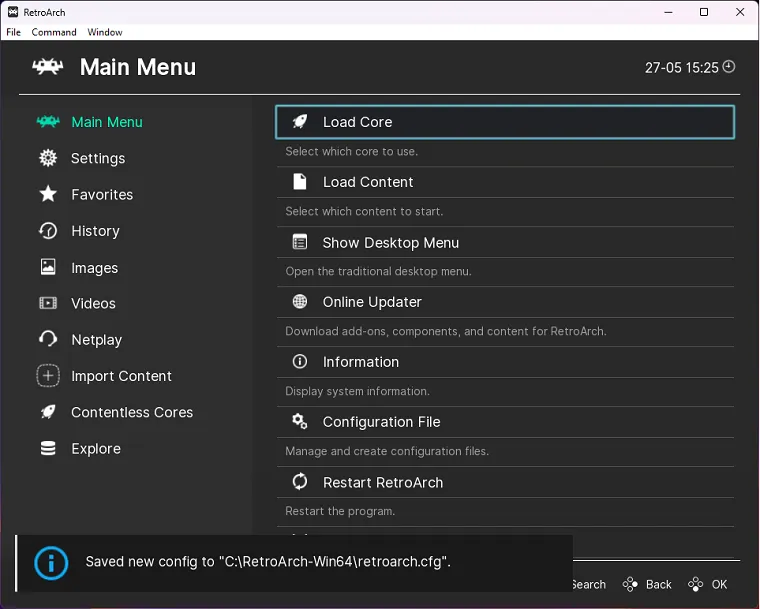The height and width of the screenshot is (609, 760).
Task: Click 'Restart the program.' description
Action: 340,511
